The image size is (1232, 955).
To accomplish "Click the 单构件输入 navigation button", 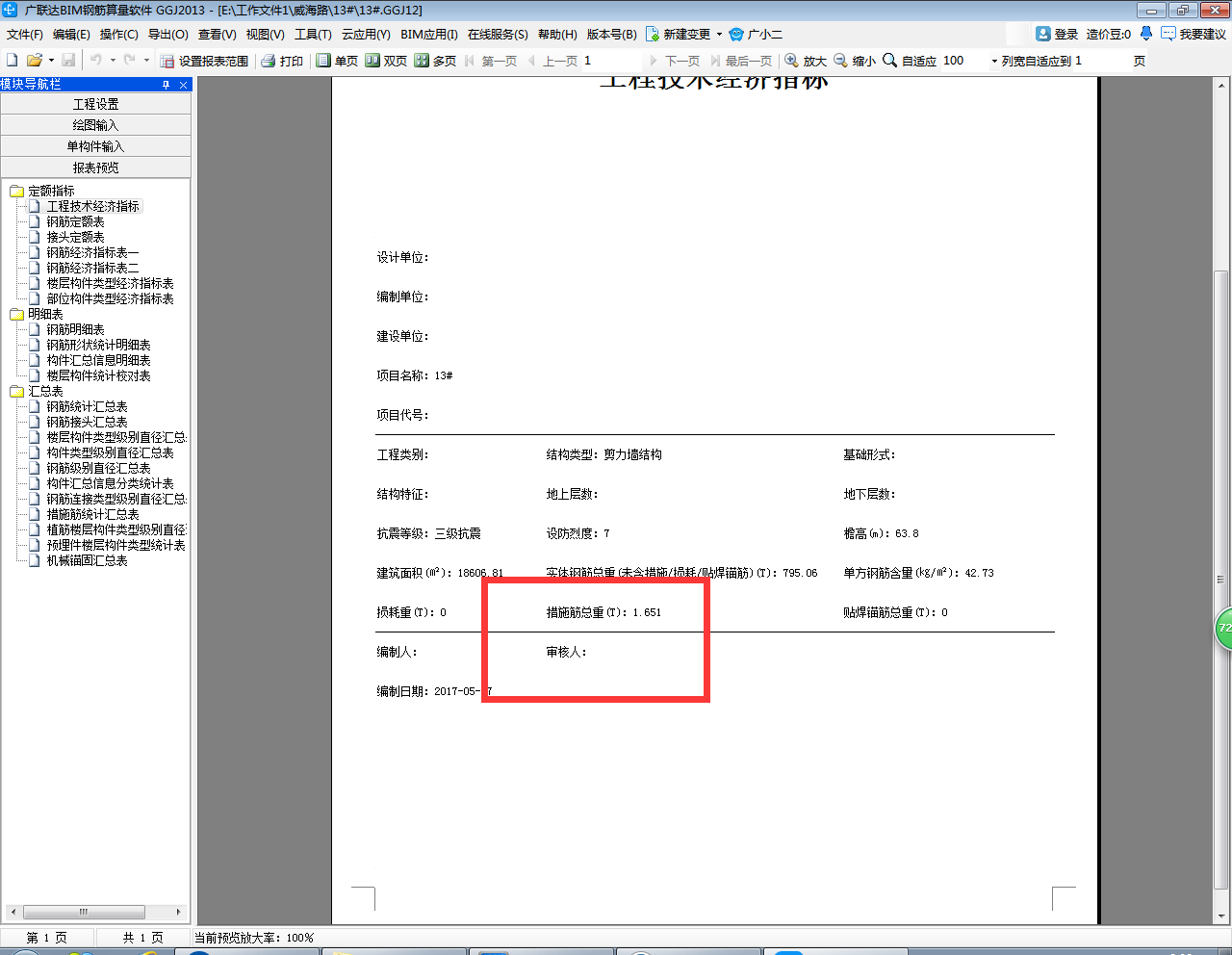I will click(95, 146).
